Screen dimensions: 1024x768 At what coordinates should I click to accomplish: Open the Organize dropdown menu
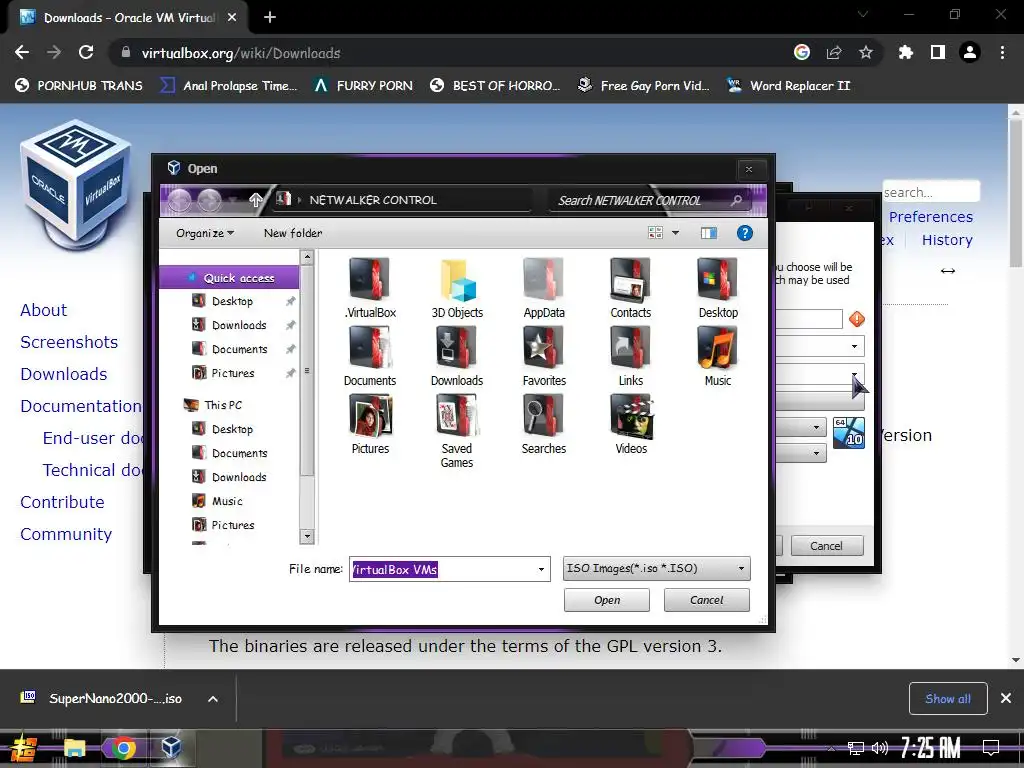205,233
